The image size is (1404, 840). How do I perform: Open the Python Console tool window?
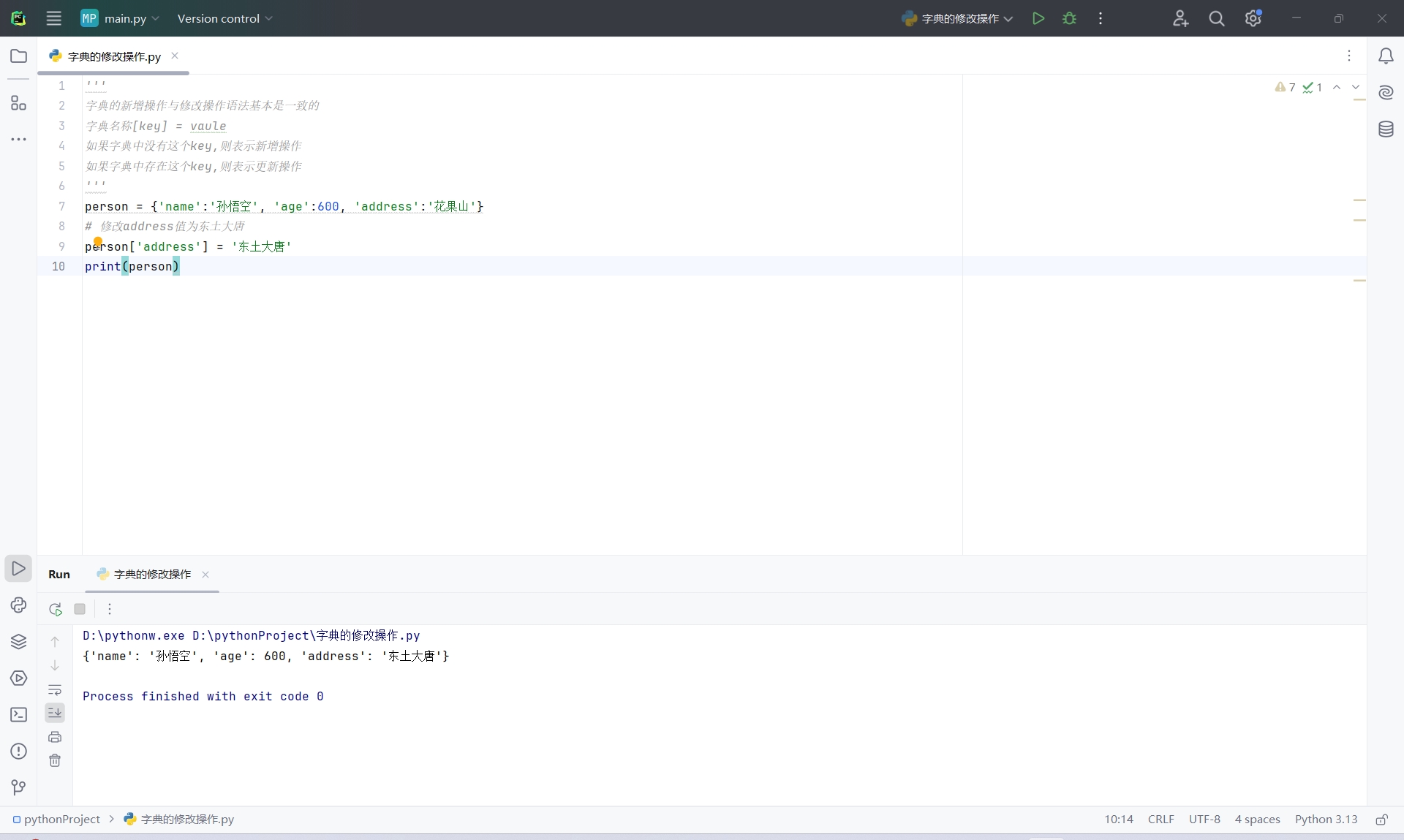tap(18, 605)
